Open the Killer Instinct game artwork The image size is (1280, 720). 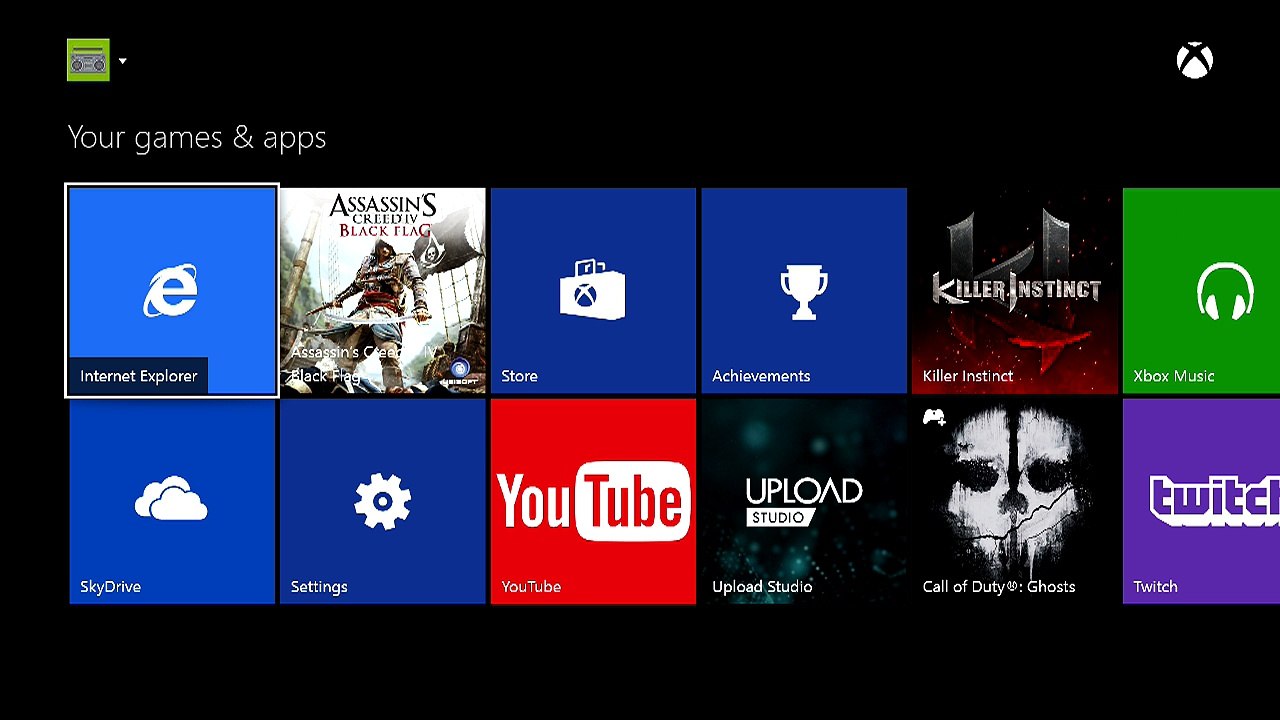[1015, 291]
